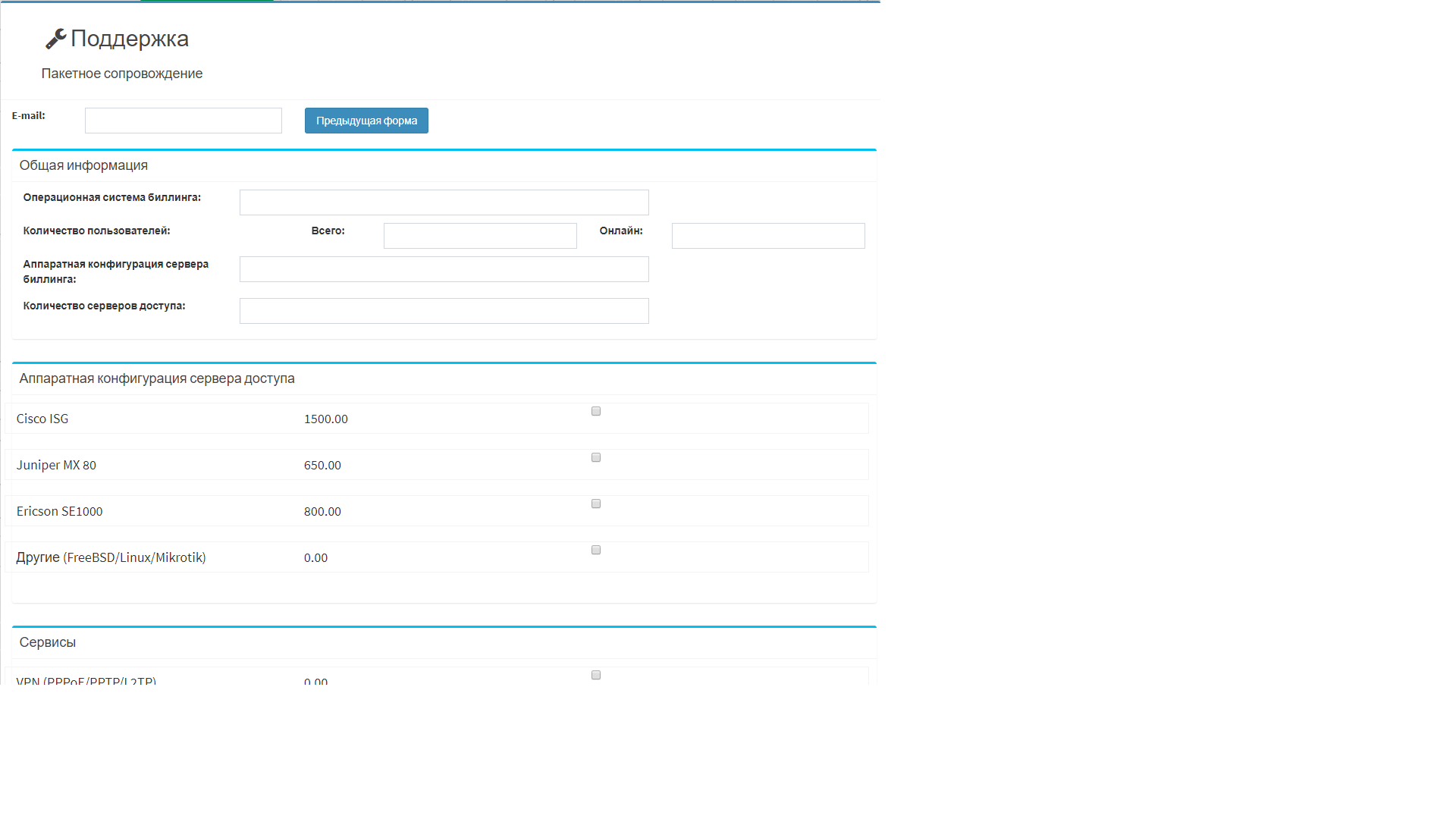This screenshot has height=819, width=1456.
Task: Click the Ericson SE1000 label
Action: pyautogui.click(x=59, y=511)
